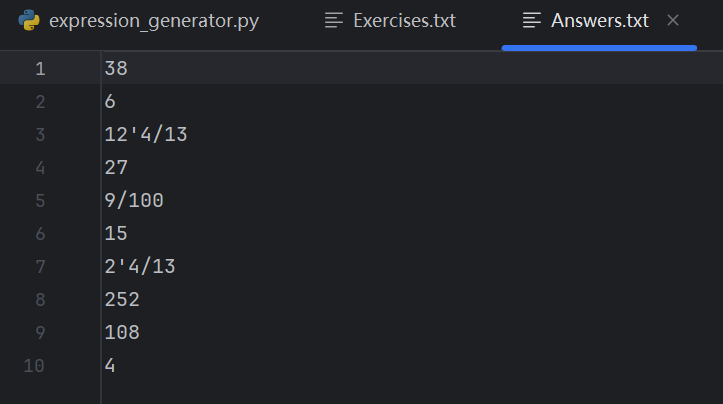Click the Python icon on expression_generator.py tab
723x404 pixels.
click(29, 20)
